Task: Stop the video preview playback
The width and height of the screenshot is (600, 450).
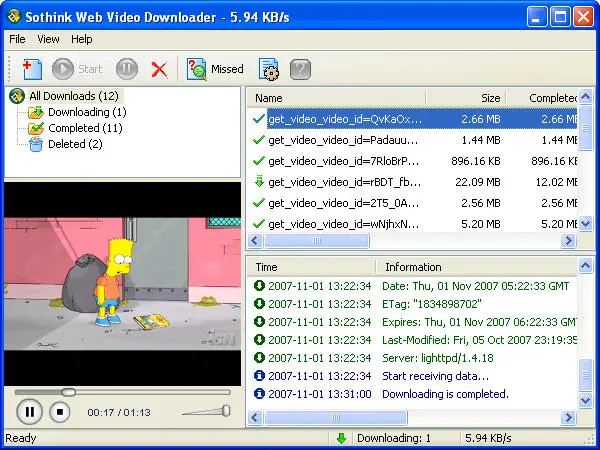Action: tap(59, 411)
